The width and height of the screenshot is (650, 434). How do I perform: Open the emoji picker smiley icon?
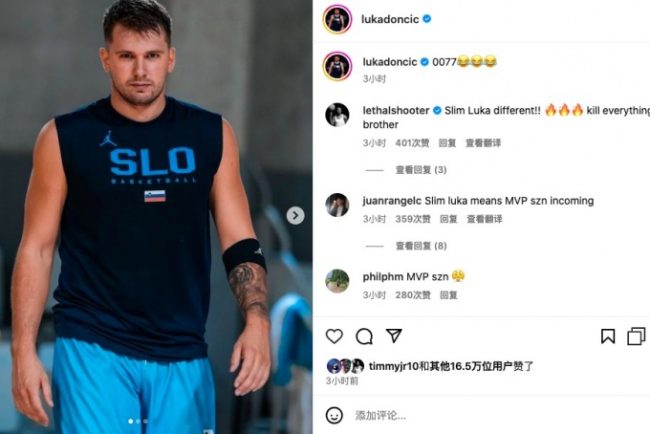click(x=334, y=415)
